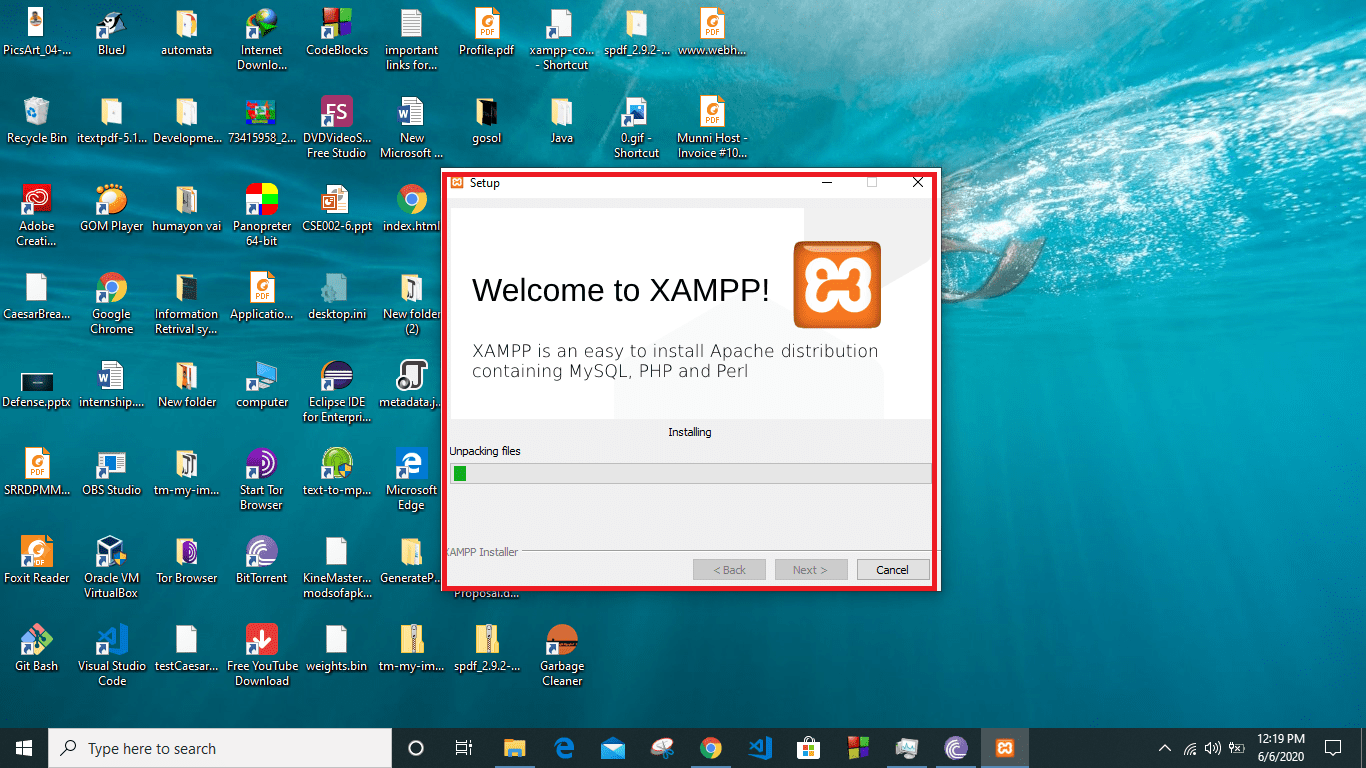Open the running XAMPP installer from the taskbar
The width and height of the screenshot is (1366, 768).
click(1004, 747)
